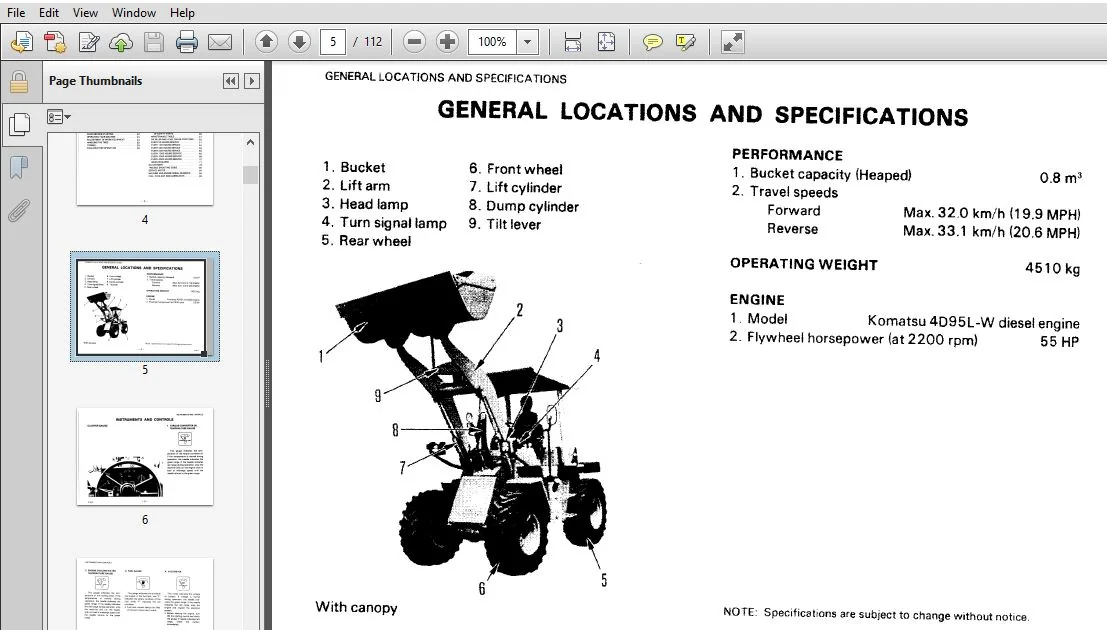Click the 100% zoom value field

click(x=492, y=42)
